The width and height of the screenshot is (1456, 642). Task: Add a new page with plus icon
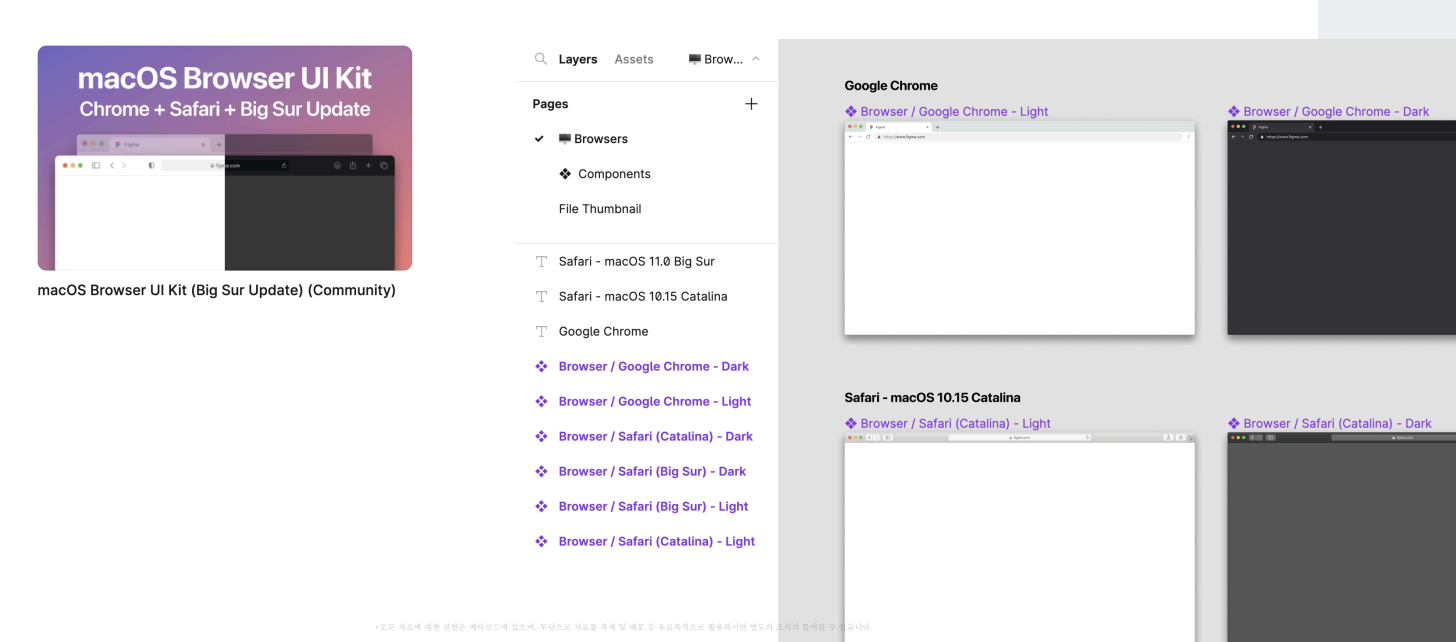751,104
